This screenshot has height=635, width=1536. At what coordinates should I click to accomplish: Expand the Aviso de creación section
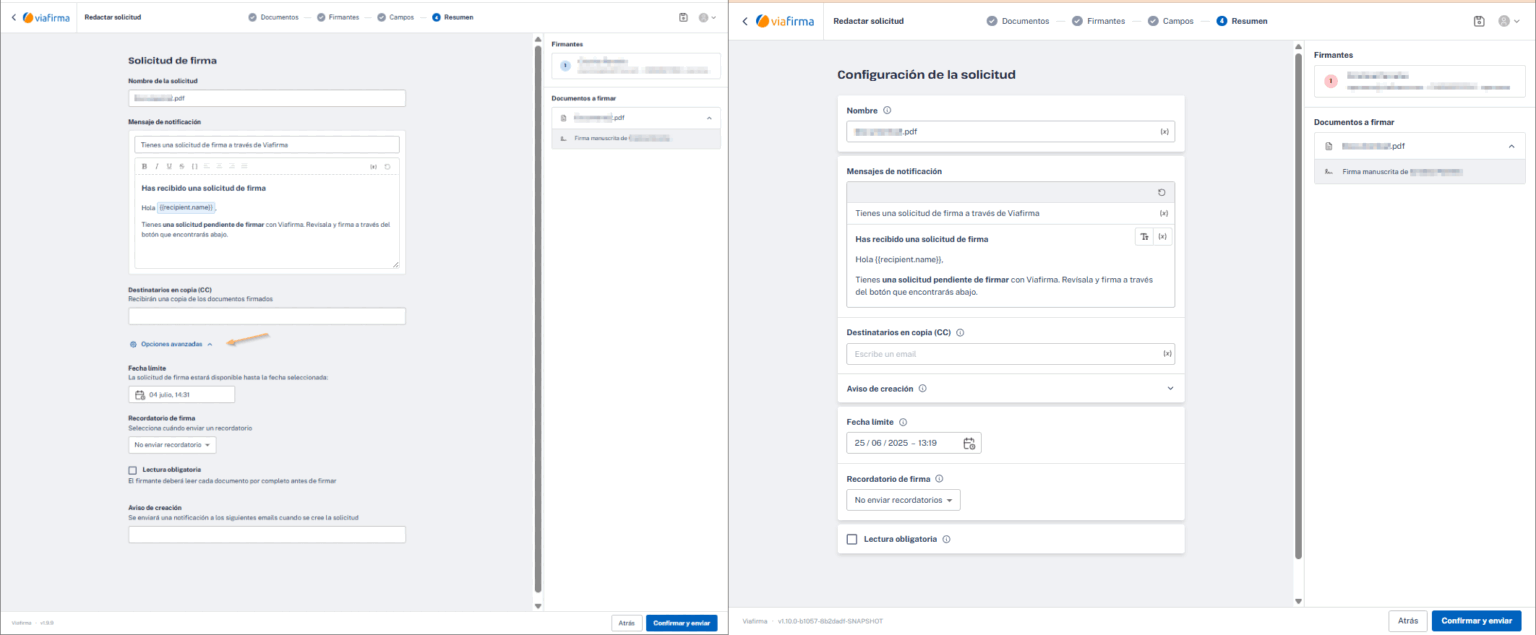point(1170,388)
